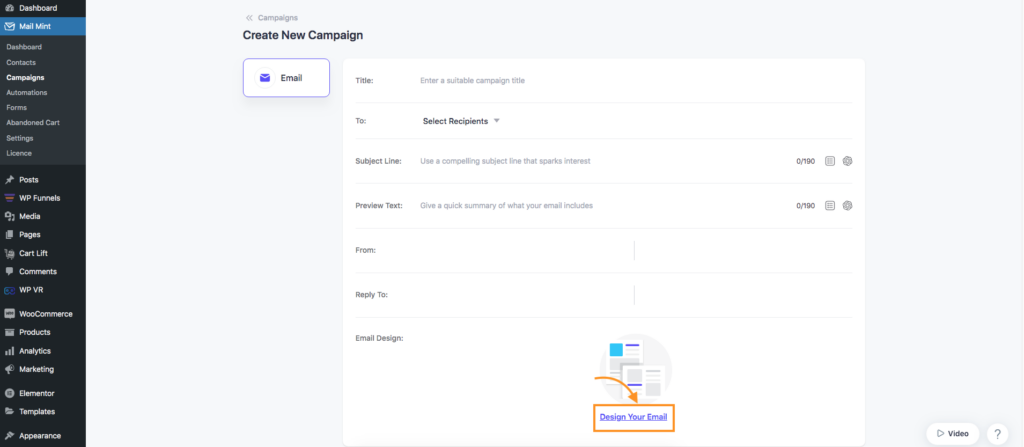1024x447 pixels.
Task: Click the Video button
Action: coord(952,433)
